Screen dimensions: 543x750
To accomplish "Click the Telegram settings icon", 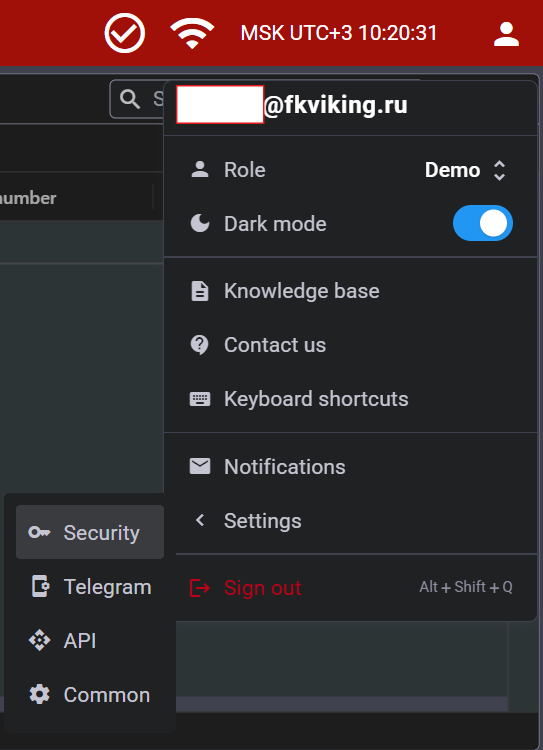I will [40, 586].
